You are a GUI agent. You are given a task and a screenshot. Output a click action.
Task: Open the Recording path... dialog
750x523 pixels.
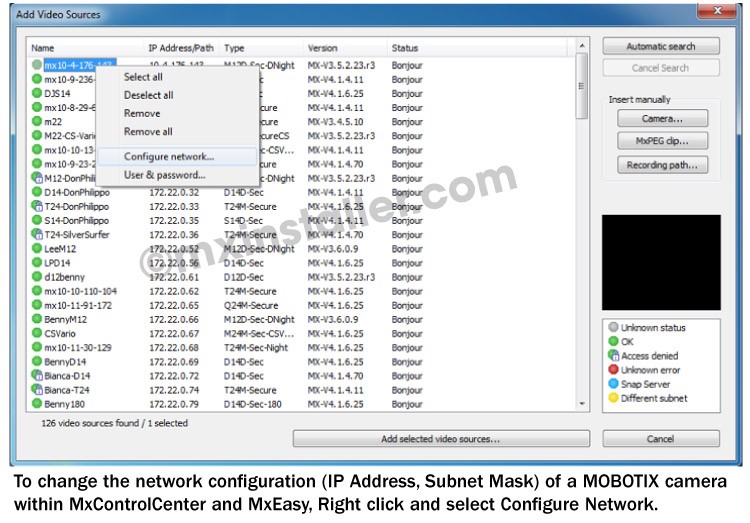tap(662, 165)
